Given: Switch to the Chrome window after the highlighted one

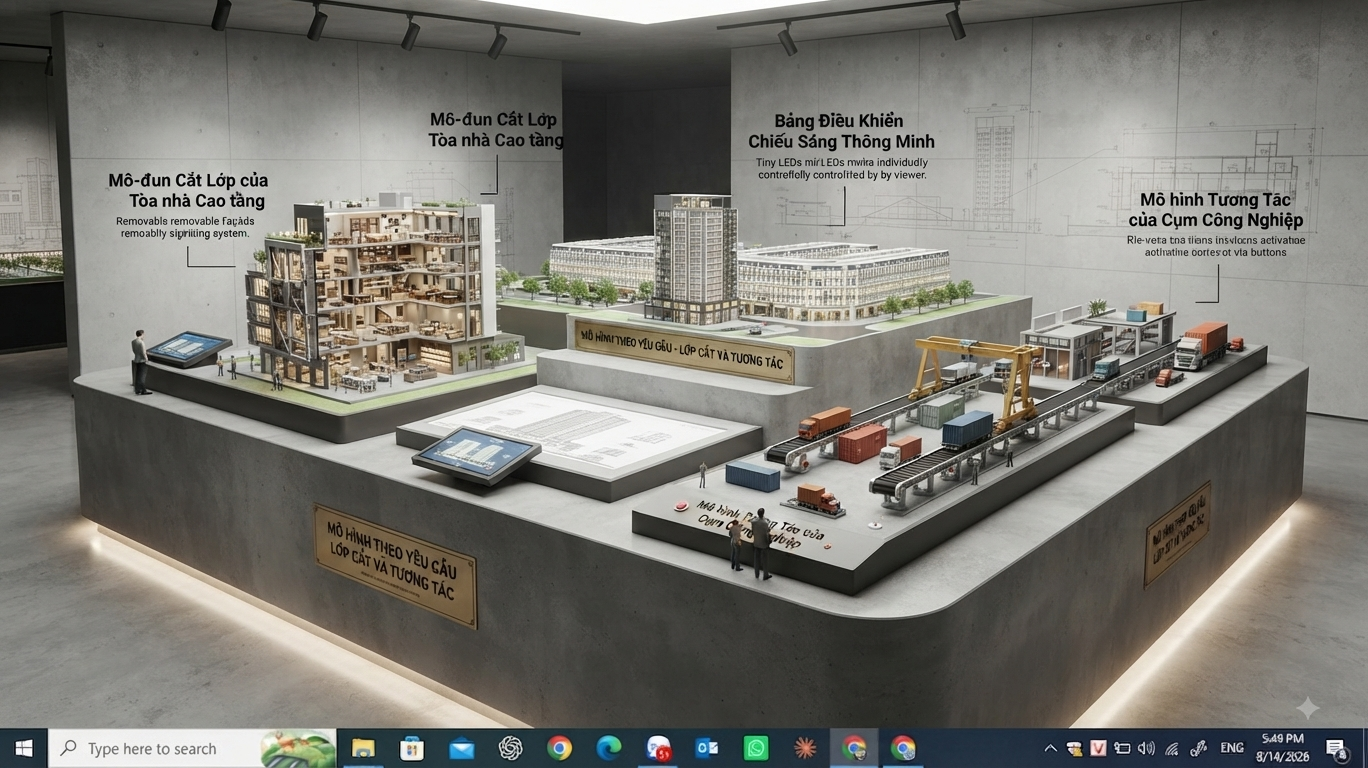Looking at the screenshot, I should point(903,748).
